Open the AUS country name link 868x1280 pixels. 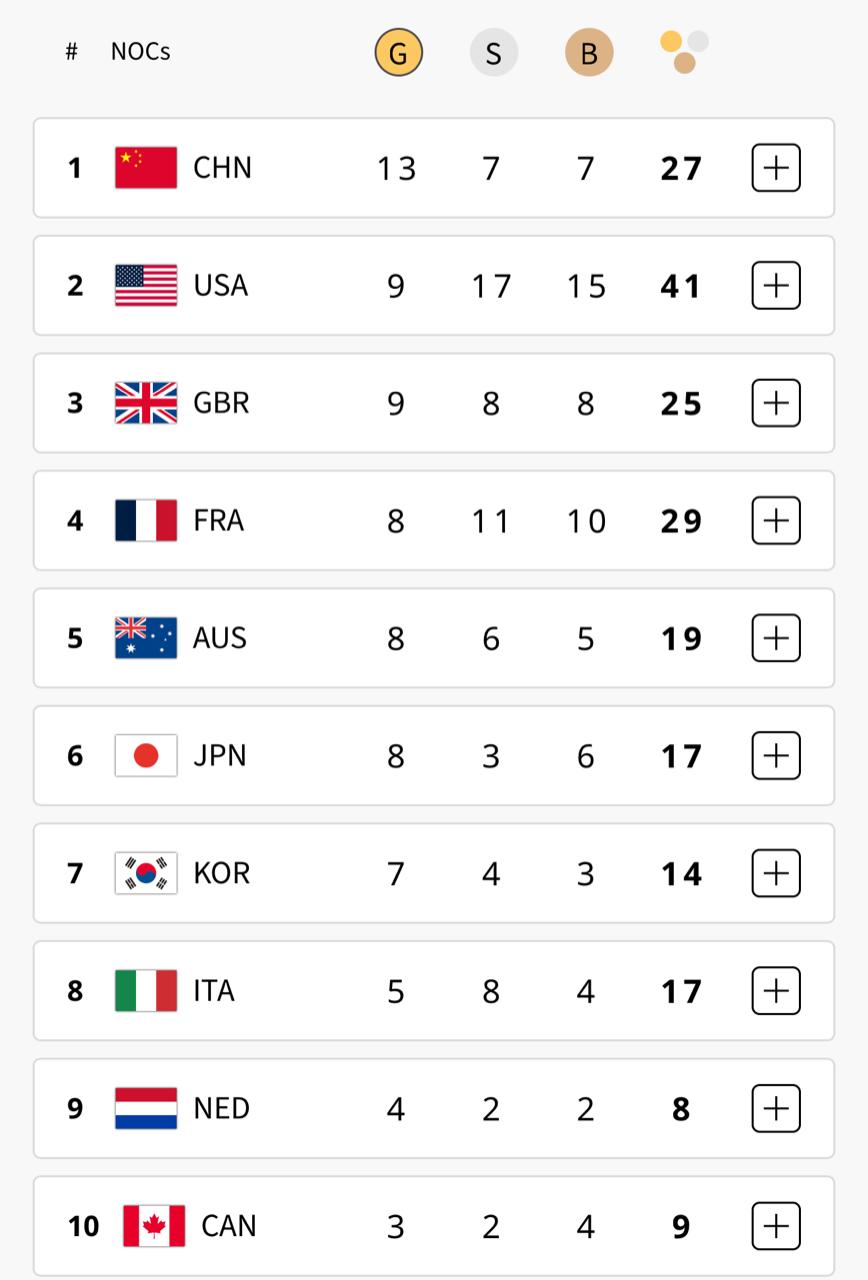point(220,638)
